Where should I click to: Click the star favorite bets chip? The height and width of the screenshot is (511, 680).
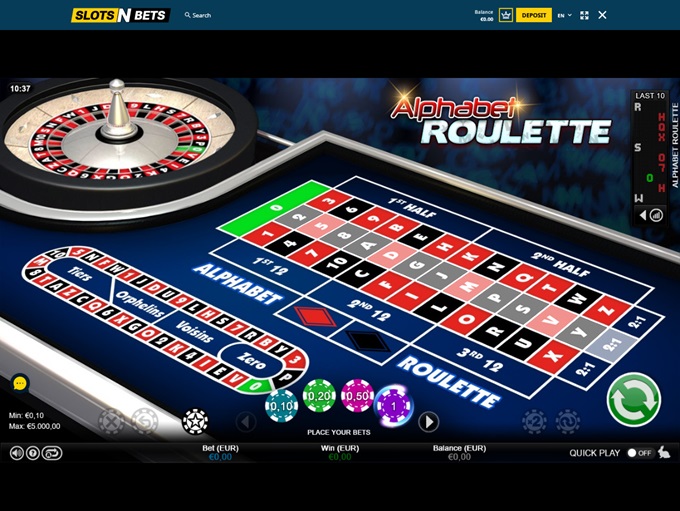click(x=195, y=421)
